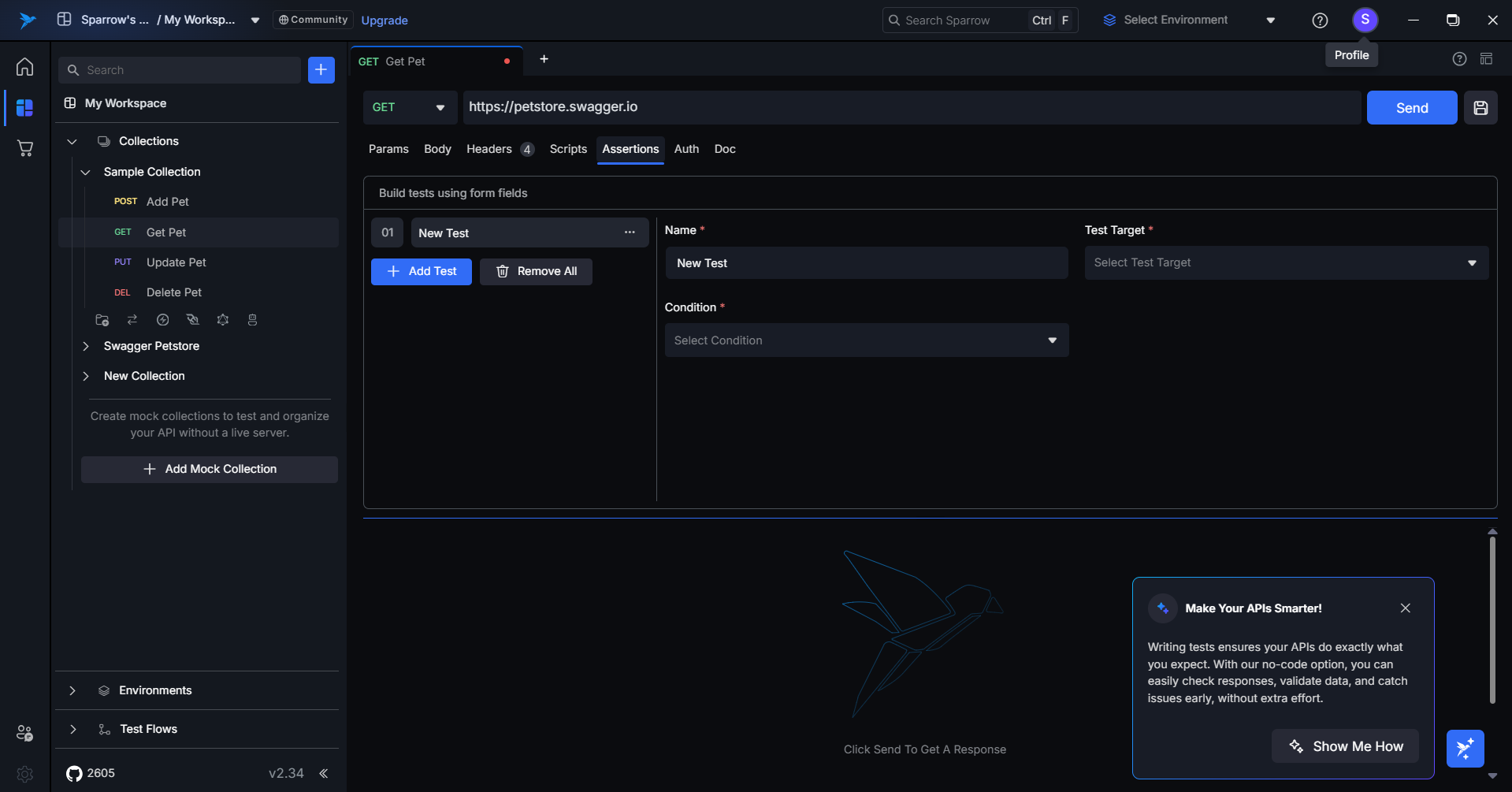The height and width of the screenshot is (792, 1512).
Task: Open the marketplace cart icon in sidebar
Action: [x=24, y=148]
